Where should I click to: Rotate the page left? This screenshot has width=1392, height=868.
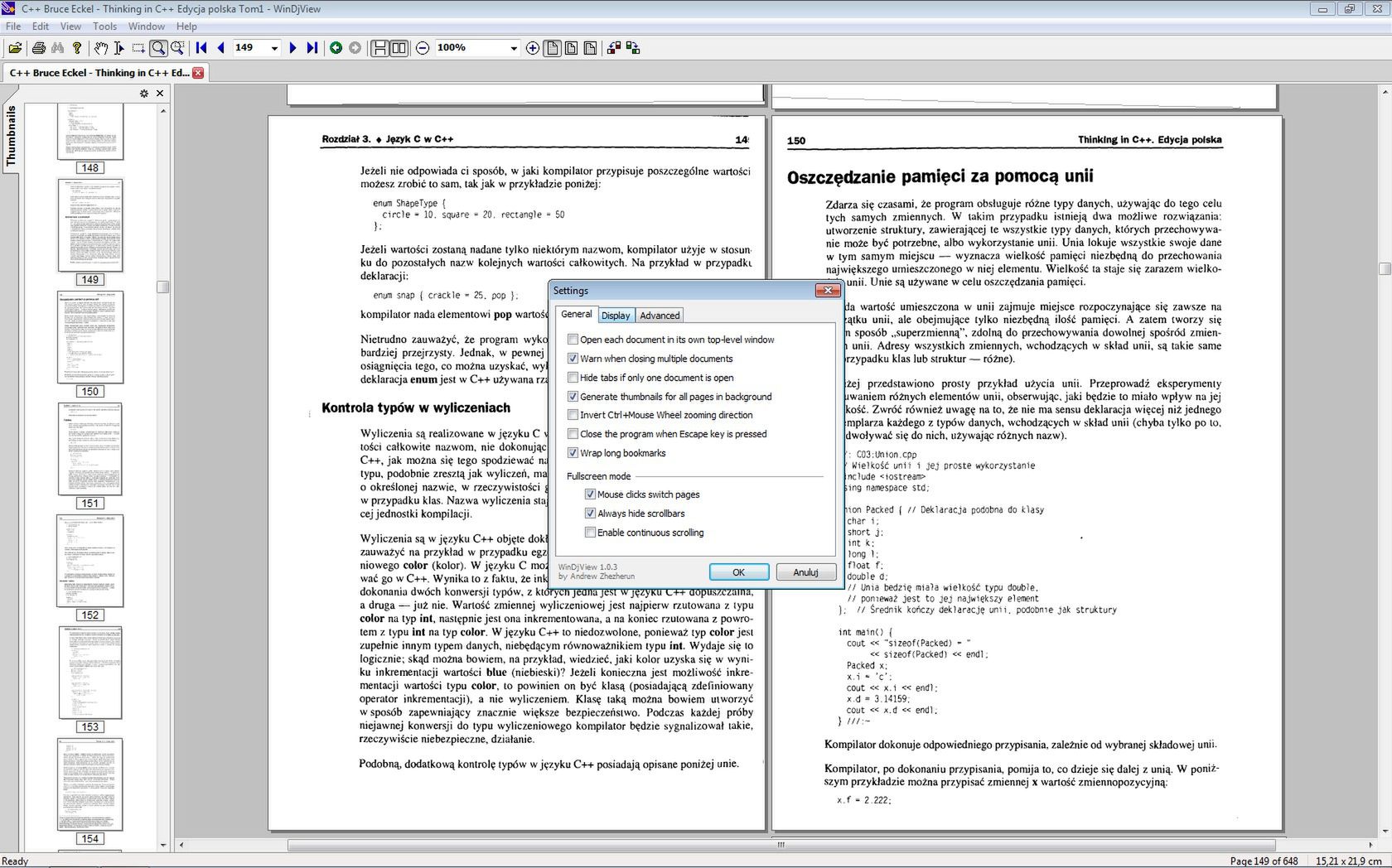[x=614, y=48]
